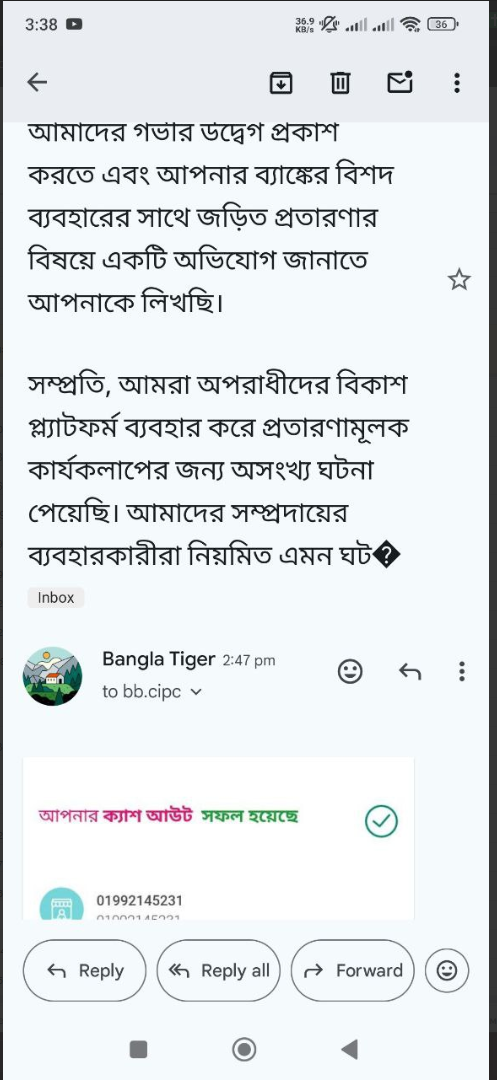Mark the message as unread
The image size is (497, 1080).
click(400, 83)
